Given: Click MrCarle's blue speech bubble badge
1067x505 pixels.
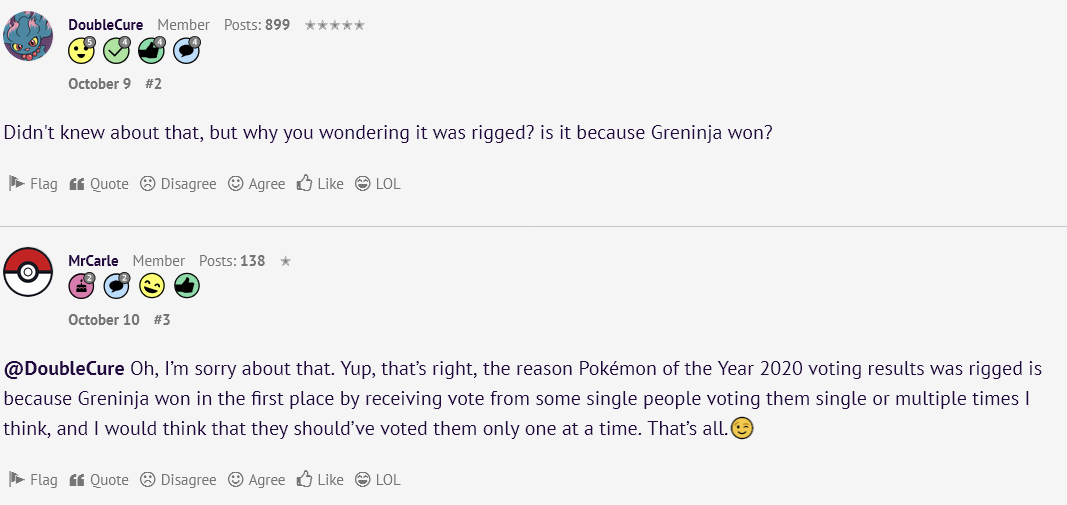Looking at the screenshot, I should (116, 287).
